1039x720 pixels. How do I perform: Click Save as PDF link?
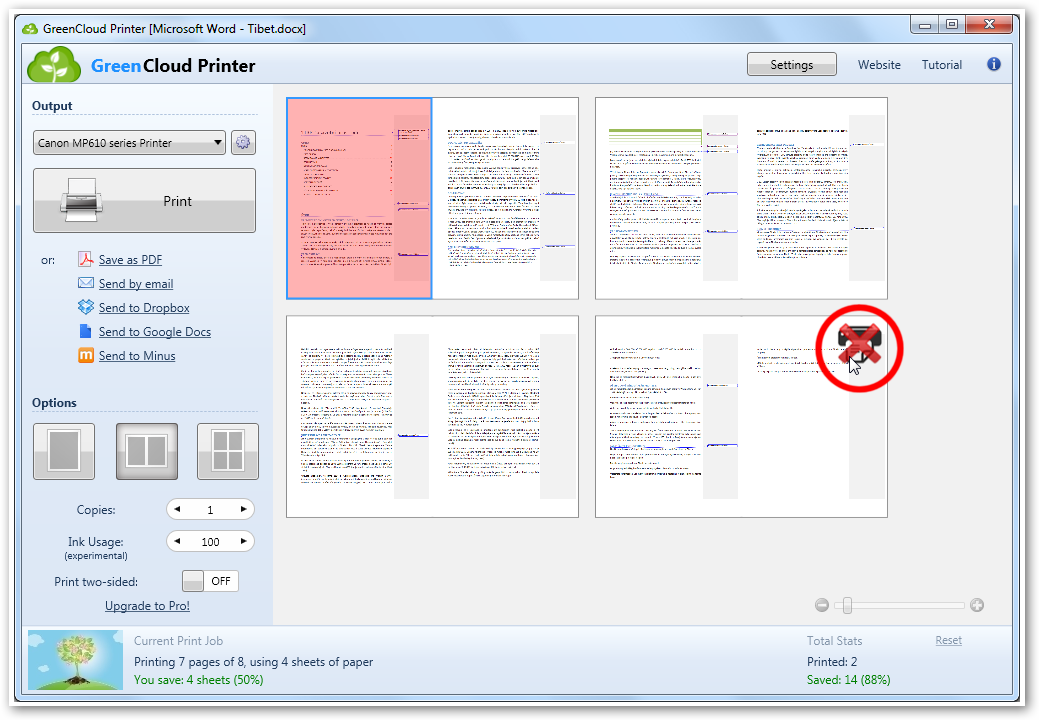point(131,260)
